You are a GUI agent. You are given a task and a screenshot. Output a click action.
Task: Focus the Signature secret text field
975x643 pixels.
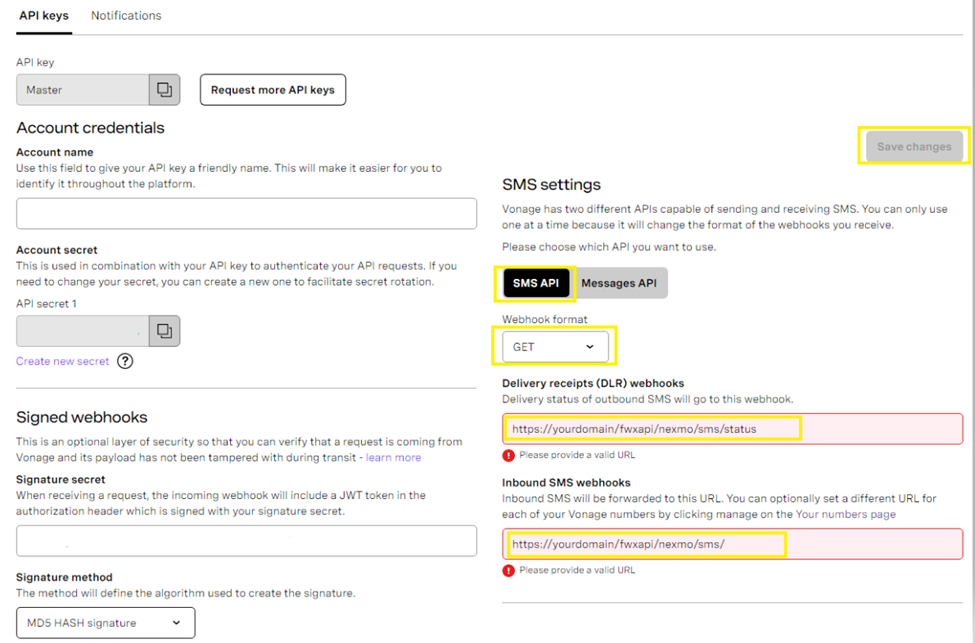pyautogui.click(x=246, y=541)
